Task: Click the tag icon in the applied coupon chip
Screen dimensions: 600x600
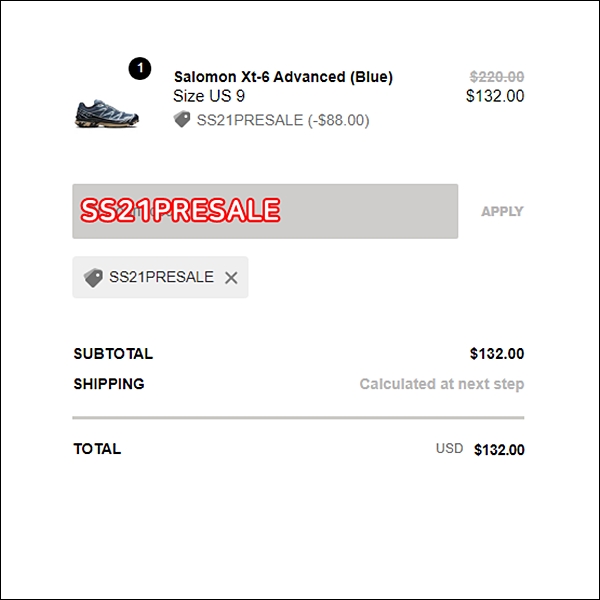Action: click(x=93, y=278)
